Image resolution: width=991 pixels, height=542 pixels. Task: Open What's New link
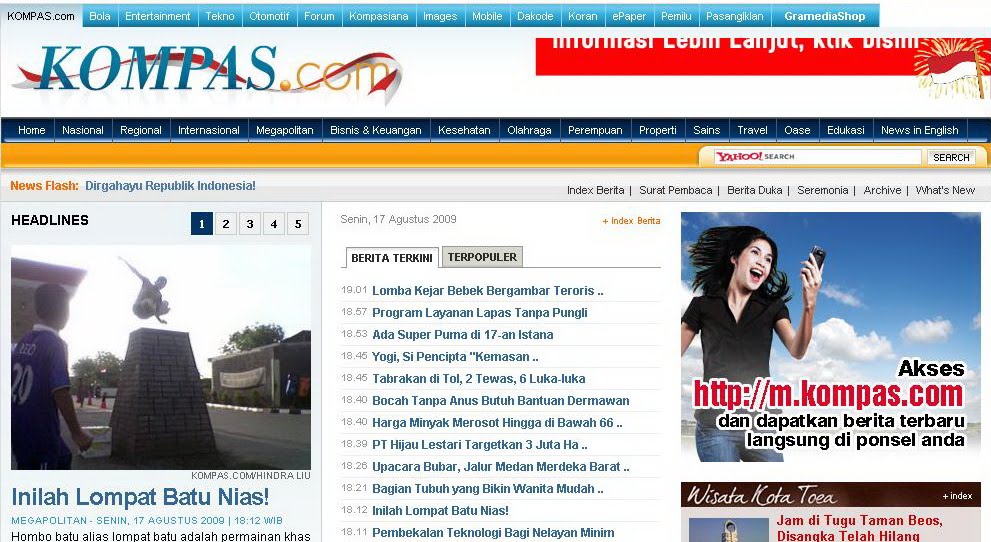(x=945, y=190)
